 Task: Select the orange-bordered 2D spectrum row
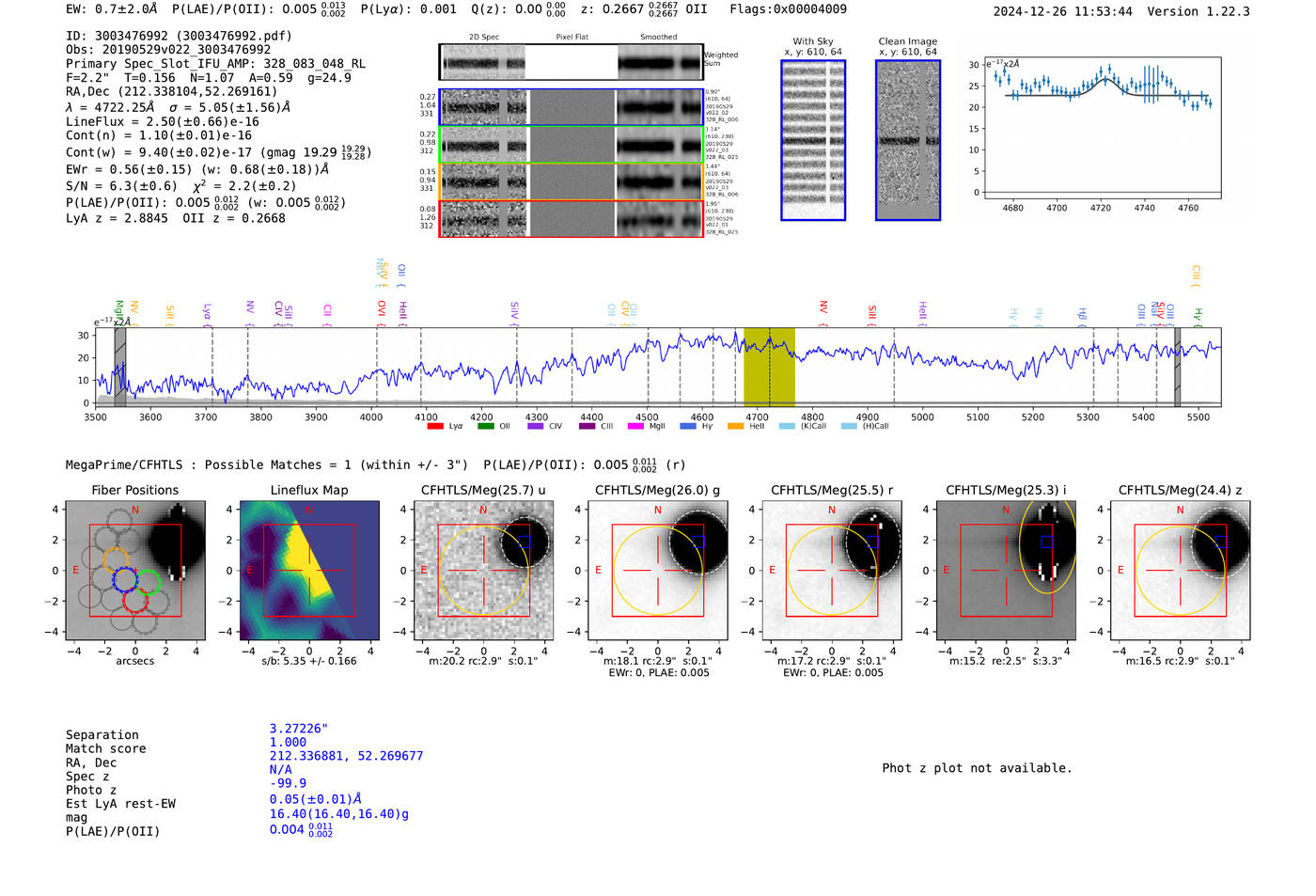[572, 181]
